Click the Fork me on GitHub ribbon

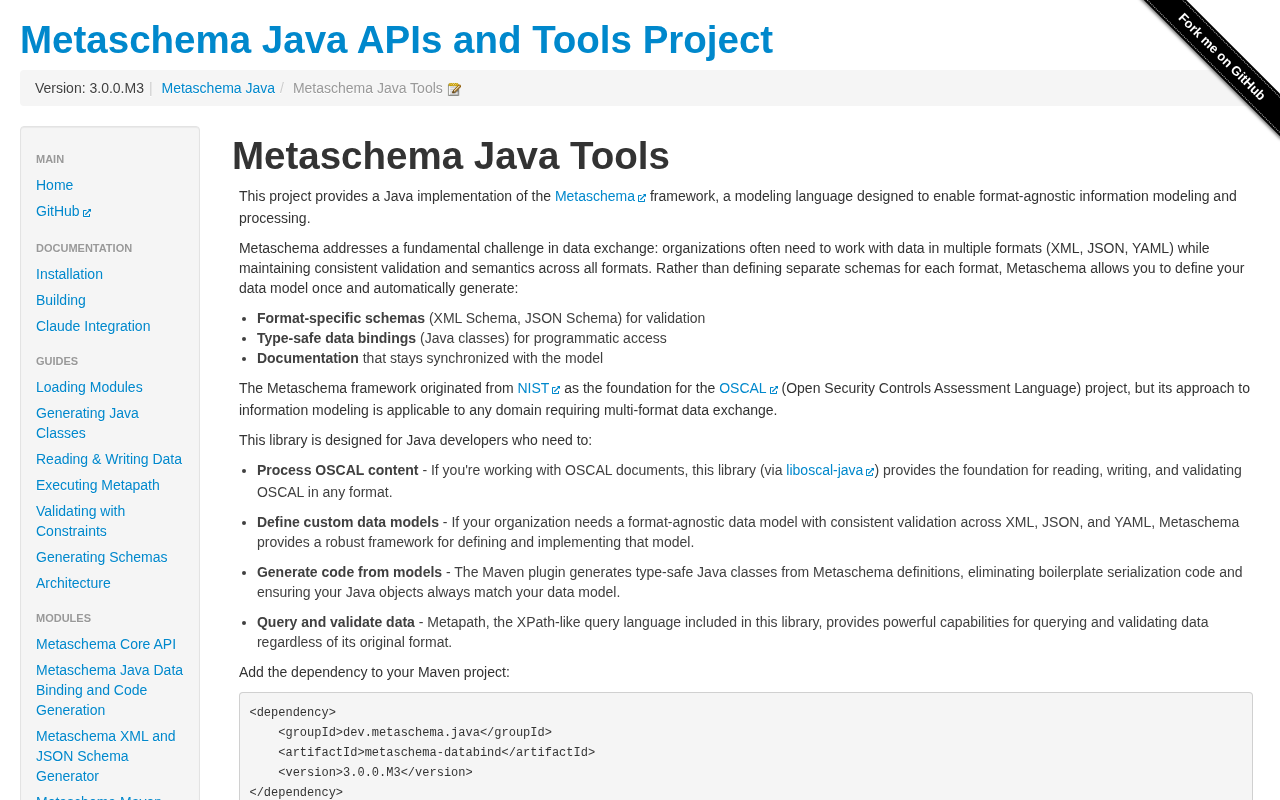(x=1221, y=56)
